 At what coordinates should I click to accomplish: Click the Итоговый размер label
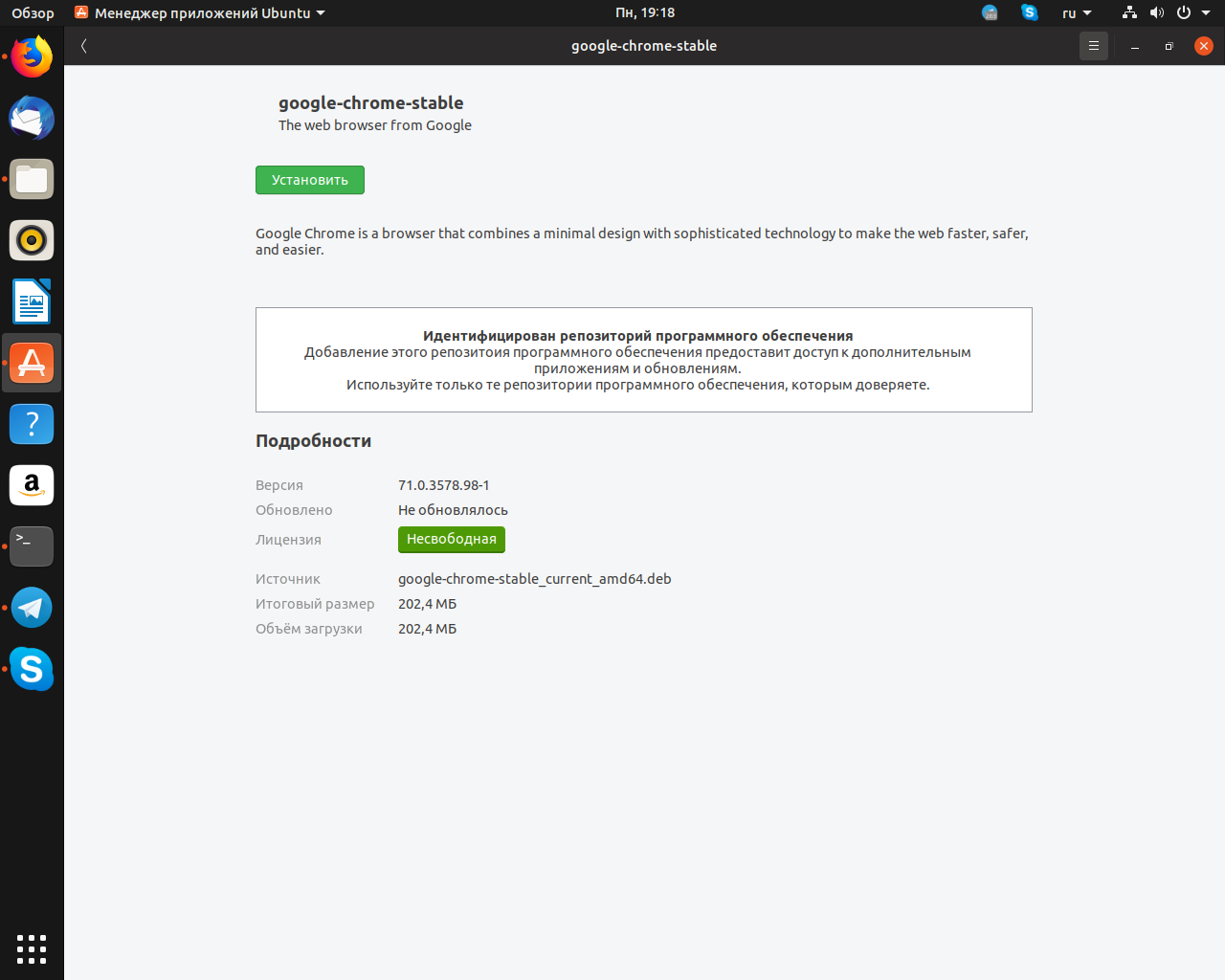315,604
